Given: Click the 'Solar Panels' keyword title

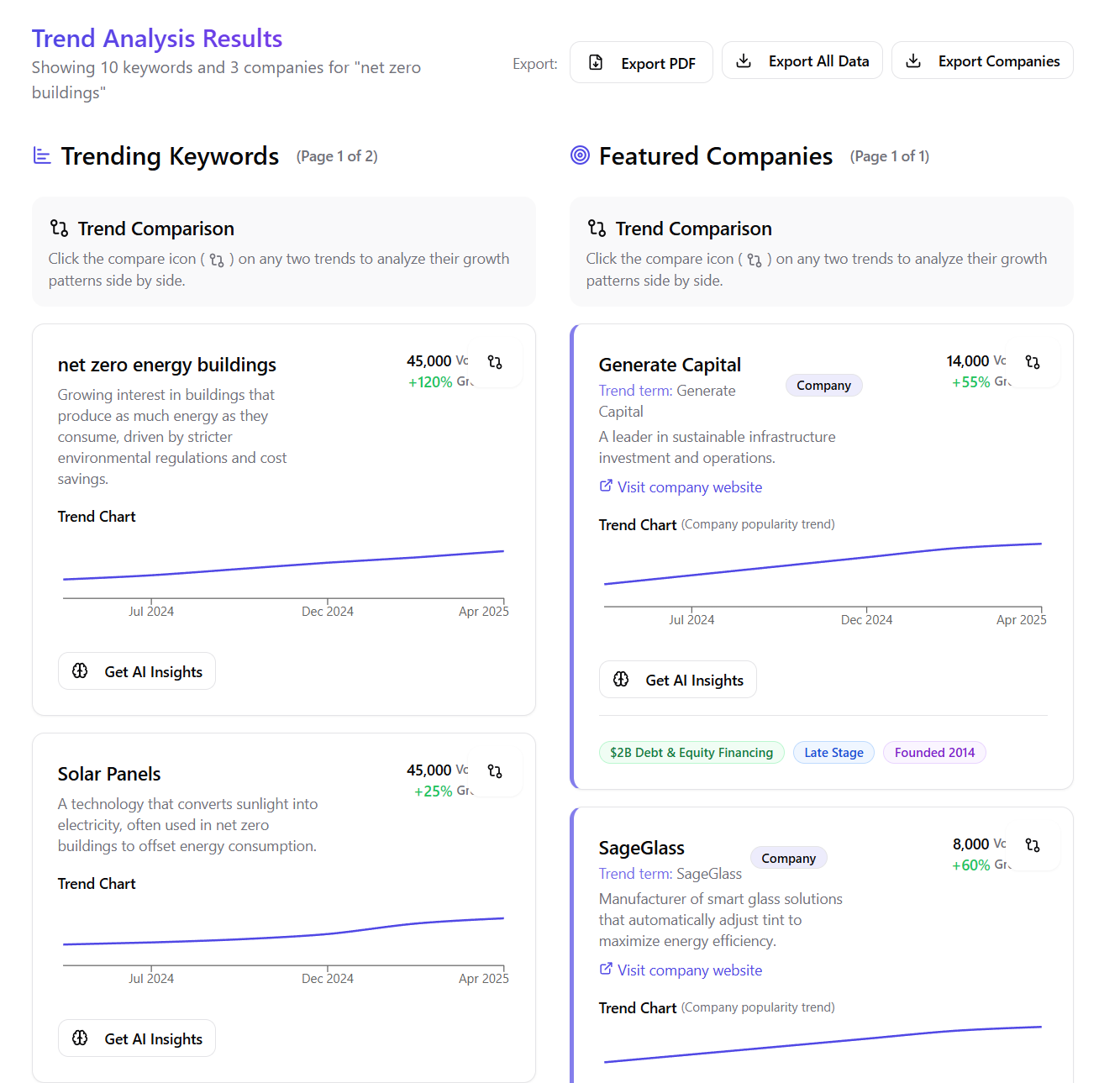Looking at the screenshot, I should 109,774.
